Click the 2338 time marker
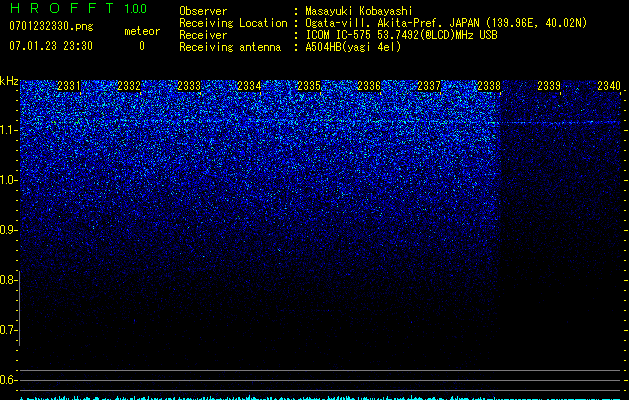The height and width of the screenshot is (400, 629). [x=489, y=85]
